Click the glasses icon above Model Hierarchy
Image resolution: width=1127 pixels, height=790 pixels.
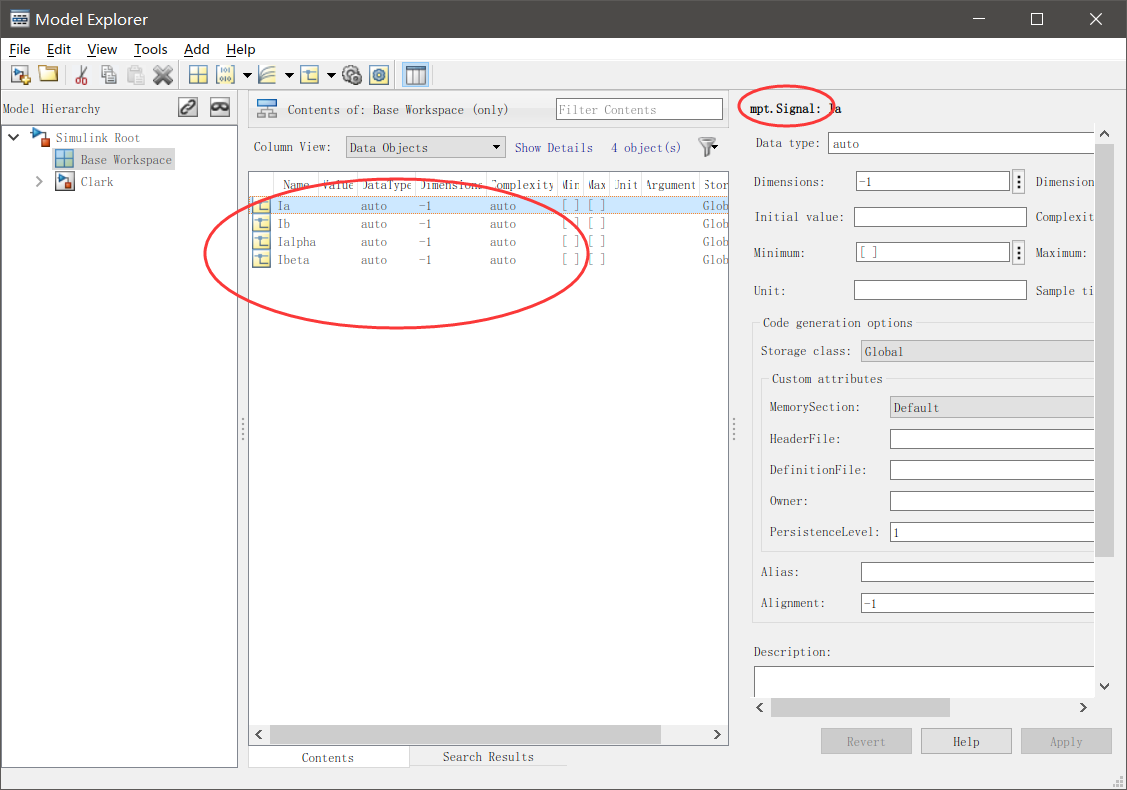click(219, 107)
